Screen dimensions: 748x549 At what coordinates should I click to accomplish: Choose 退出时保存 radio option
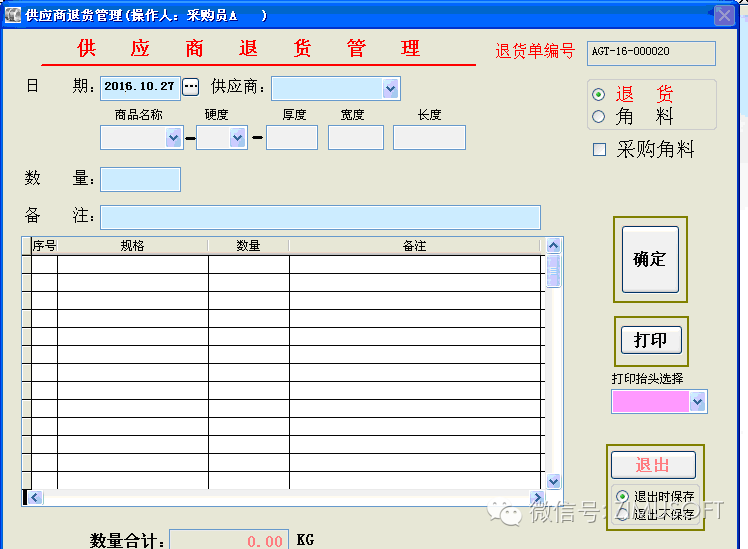coord(622,496)
